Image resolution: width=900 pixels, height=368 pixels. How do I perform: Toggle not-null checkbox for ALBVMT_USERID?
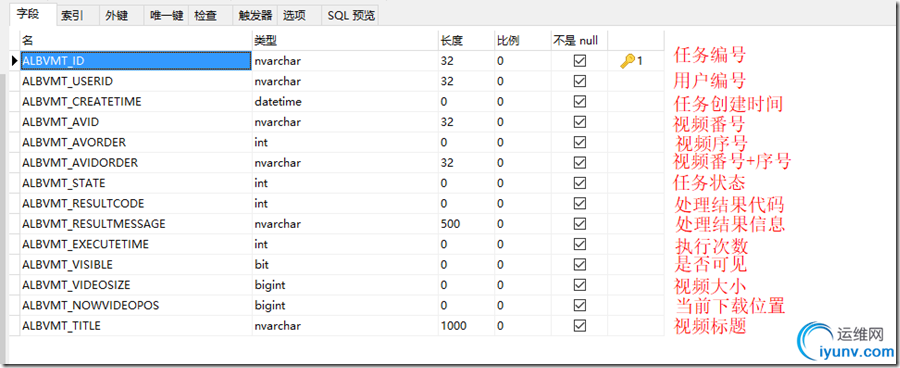(580, 82)
